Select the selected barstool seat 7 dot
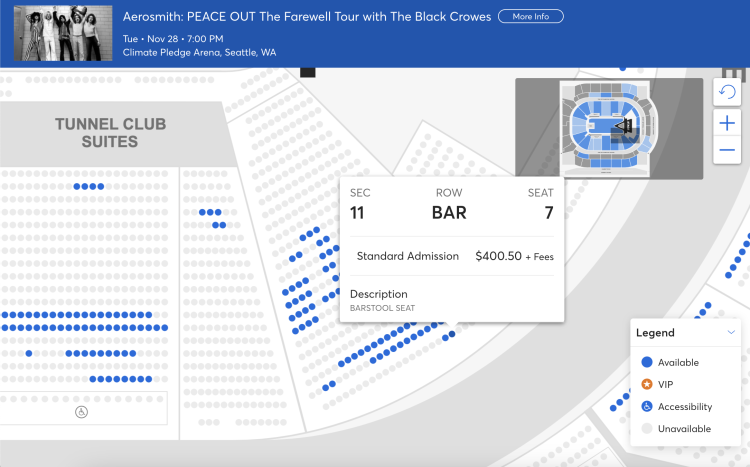750x467 pixels. (x=452, y=334)
